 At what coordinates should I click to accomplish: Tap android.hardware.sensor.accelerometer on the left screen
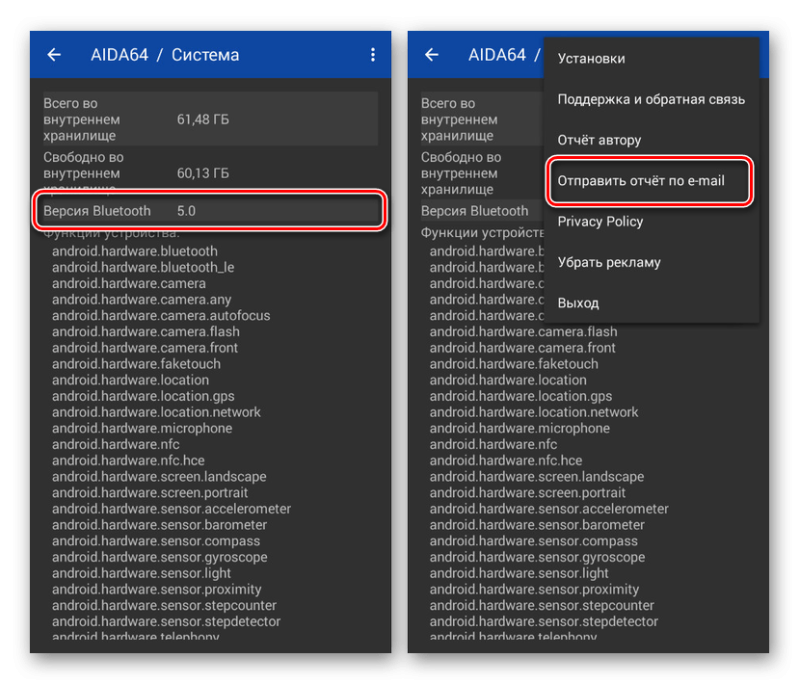[171, 509]
